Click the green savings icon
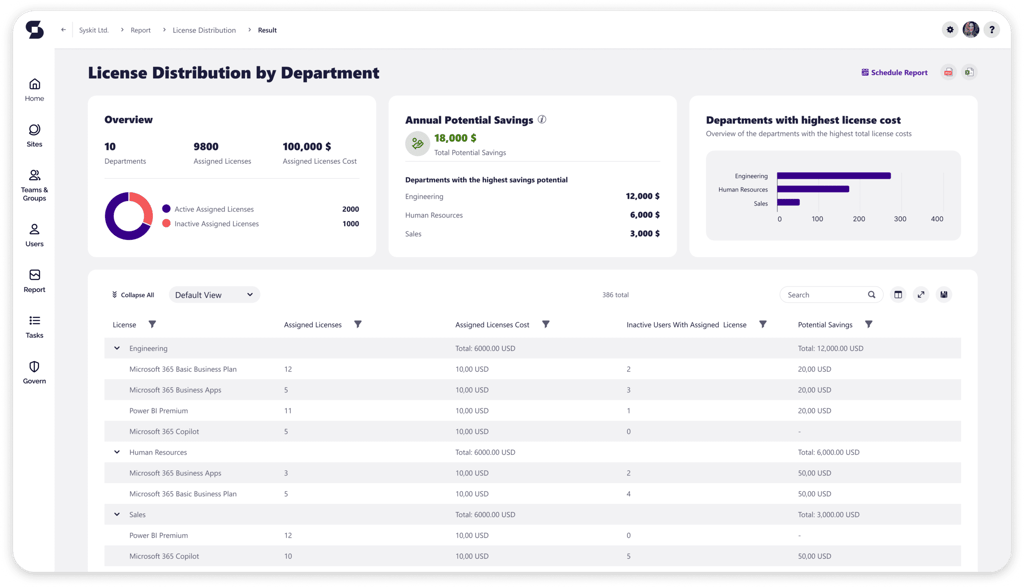This screenshot has width=1024, height=587. pyautogui.click(x=417, y=144)
